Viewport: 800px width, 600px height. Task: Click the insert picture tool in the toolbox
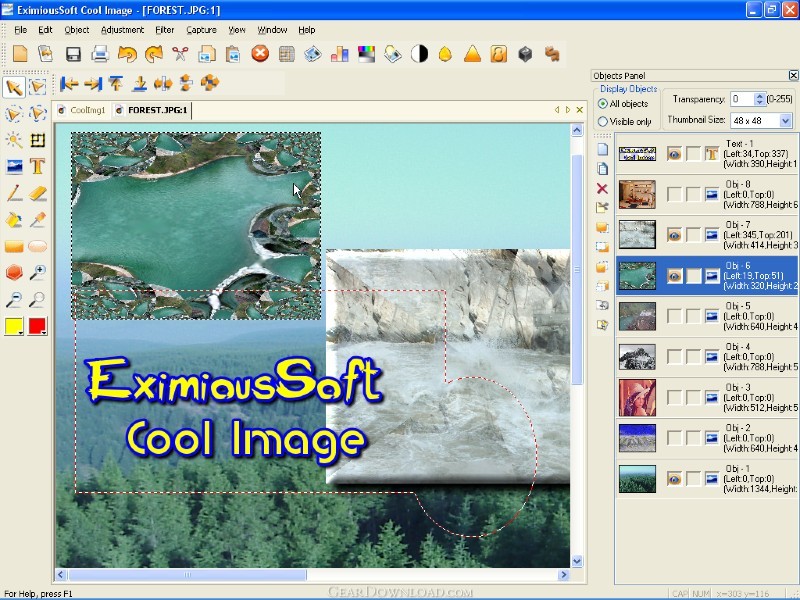click(14, 166)
